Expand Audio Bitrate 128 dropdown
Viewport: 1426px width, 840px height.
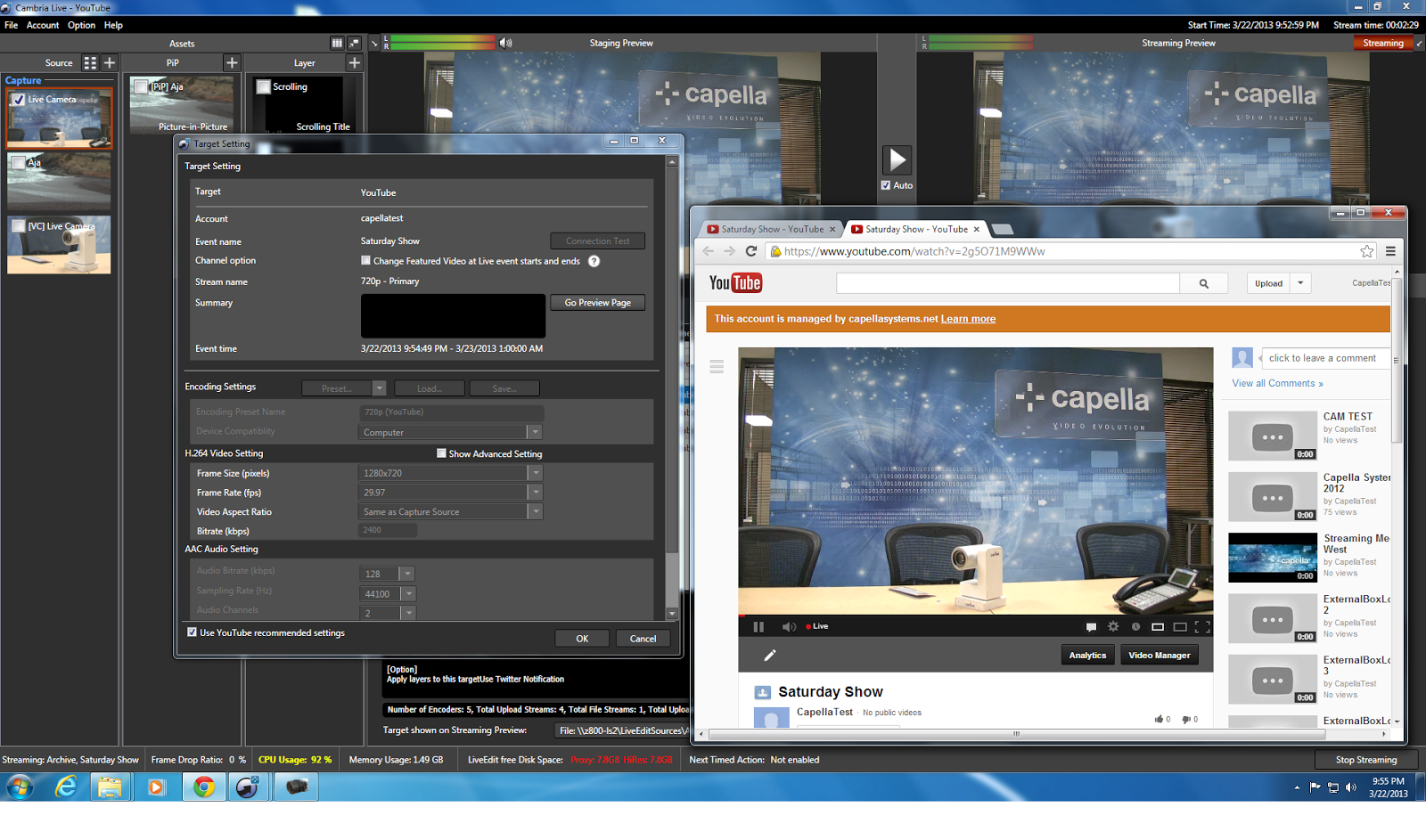[x=406, y=574]
